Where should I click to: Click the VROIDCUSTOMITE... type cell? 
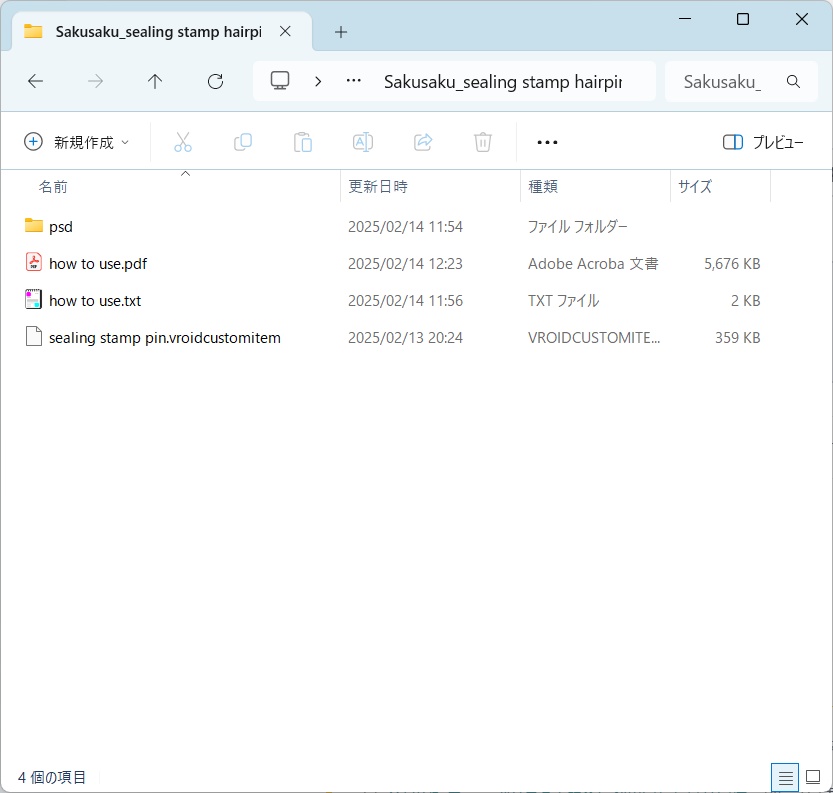[x=594, y=338]
